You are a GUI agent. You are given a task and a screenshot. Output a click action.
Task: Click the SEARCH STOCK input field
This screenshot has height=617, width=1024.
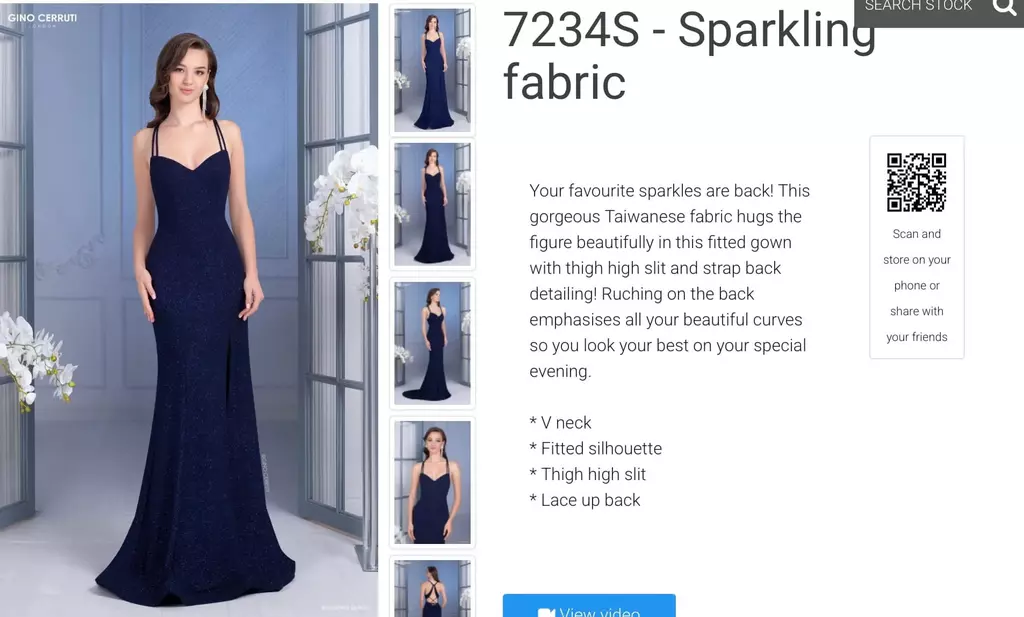click(x=920, y=7)
